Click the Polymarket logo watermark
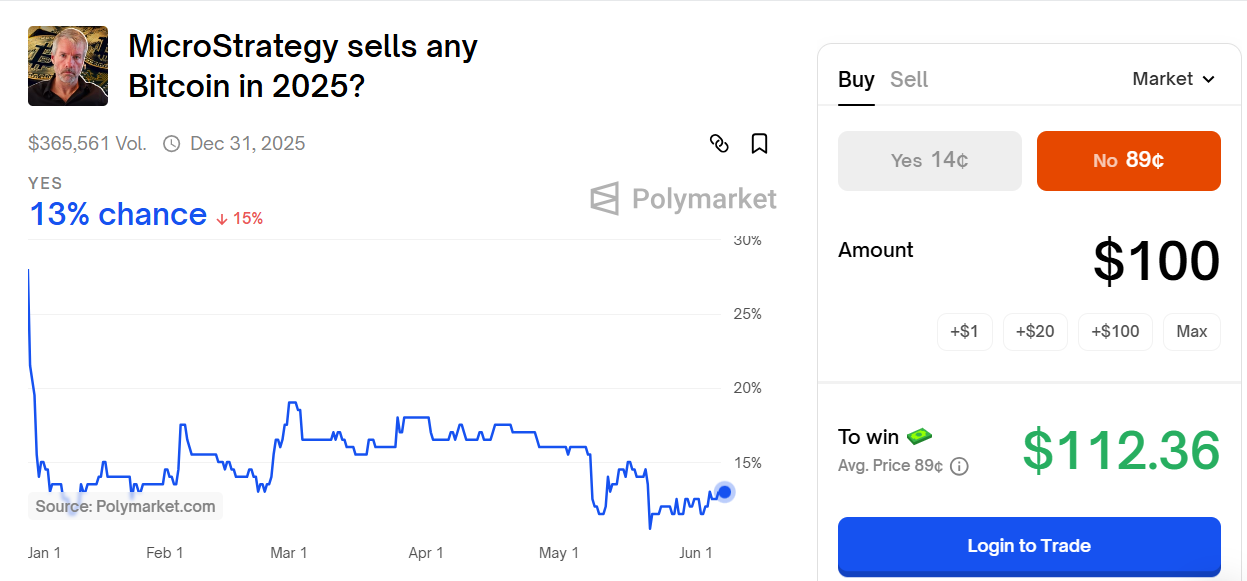This screenshot has width=1247, height=581. pyautogui.click(x=683, y=199)
